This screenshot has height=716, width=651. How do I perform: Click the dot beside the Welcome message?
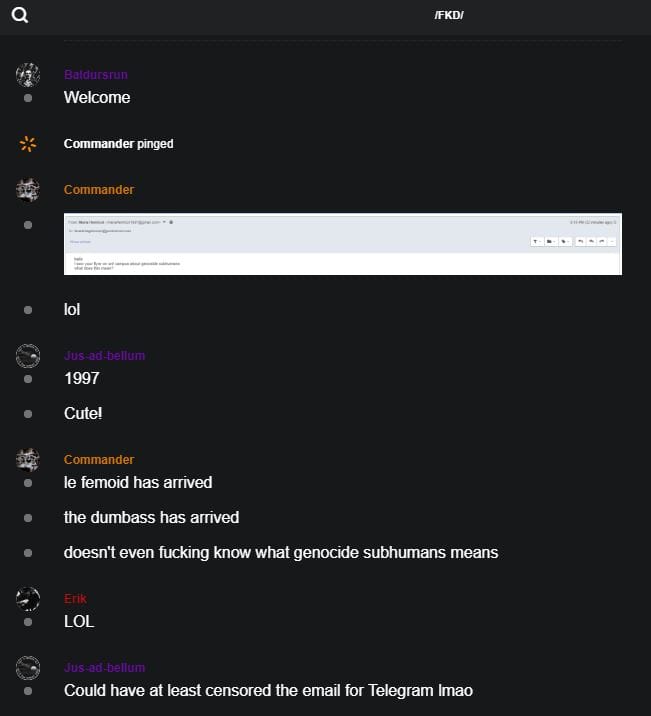[x=28, y=98]
